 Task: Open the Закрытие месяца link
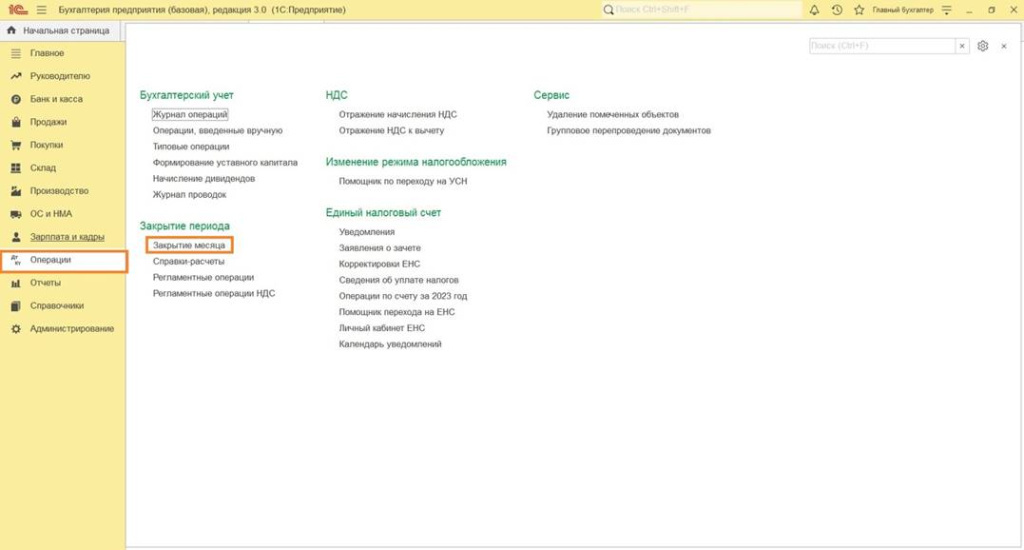coord(188,245)
